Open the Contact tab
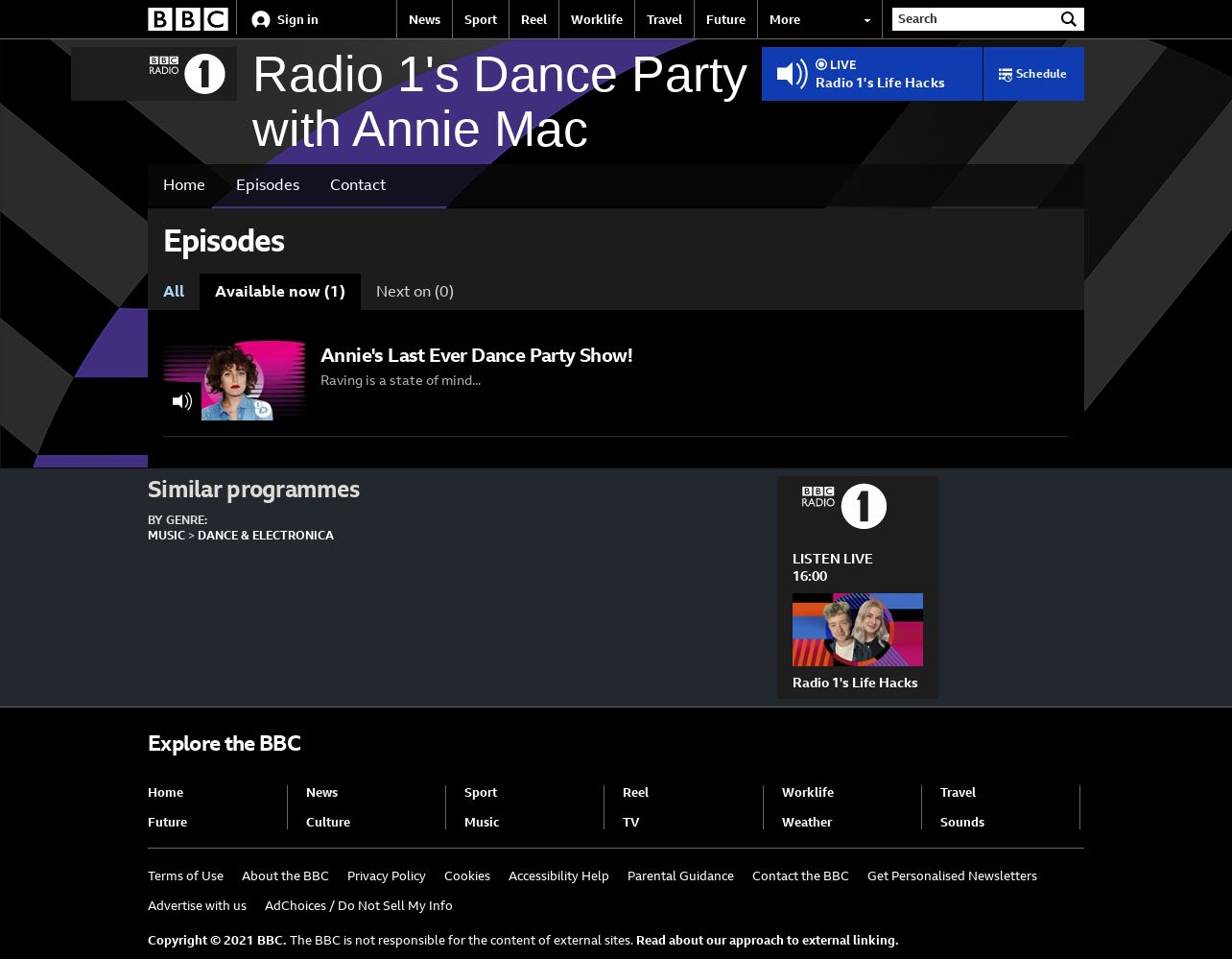The width and height of the screenshot is (1232, 959). pyautogui.click(x=358, y=184)
